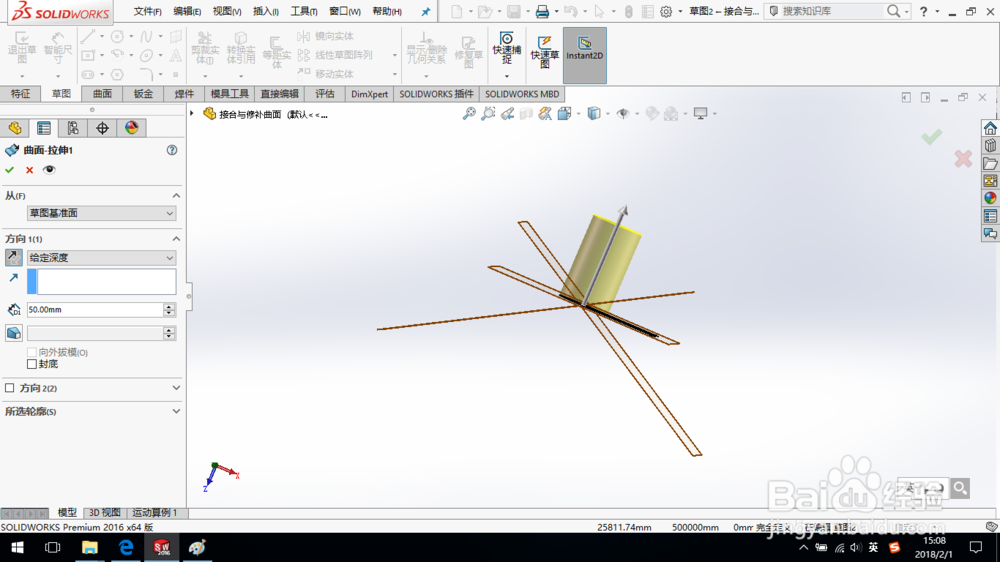Image resolution: width=1000 pixels, height=562 pixels.
Task: Open the SOLIDWORKS Forum task pane icon
Action: [990, 233]
